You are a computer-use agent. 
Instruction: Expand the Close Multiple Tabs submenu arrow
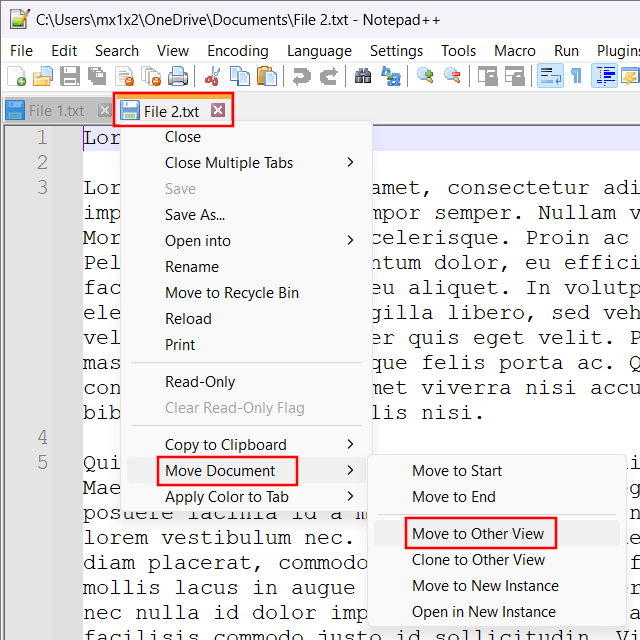coord(350,162)
